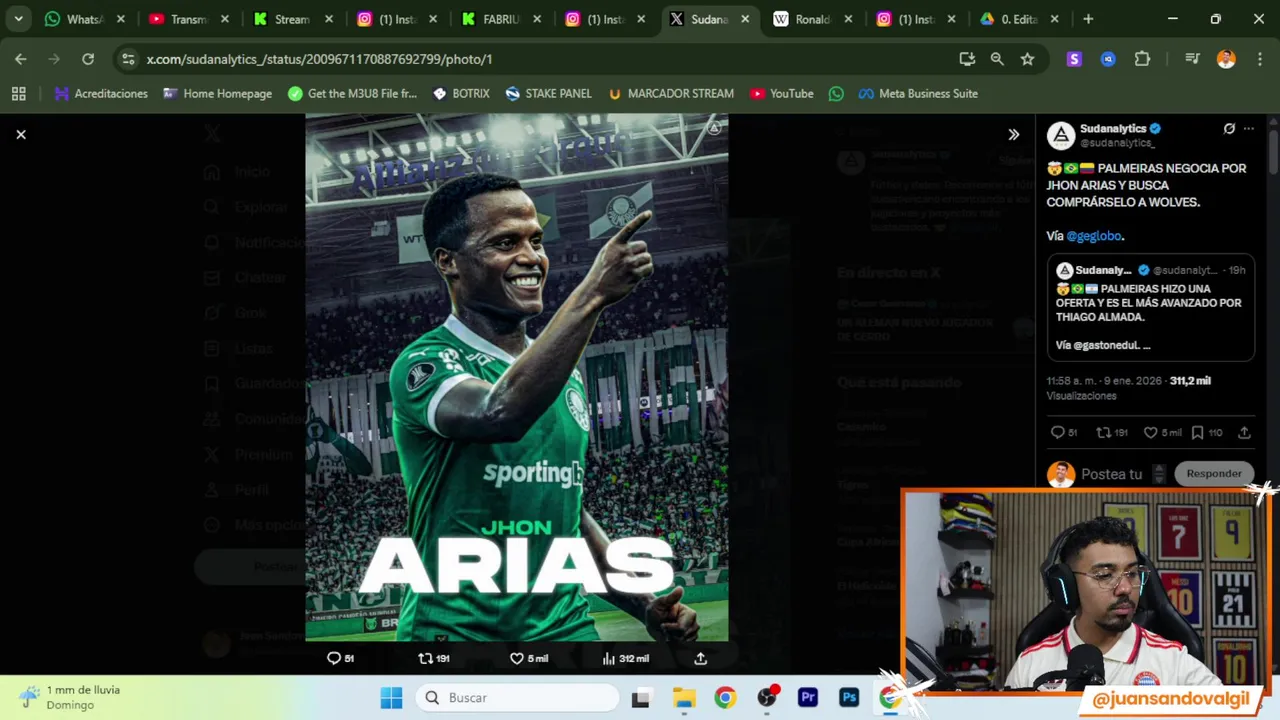The width and height of the screenshot is (1280, 720).
Task: Click the purple S extension icon
Action: click(x=1074, y=59)
